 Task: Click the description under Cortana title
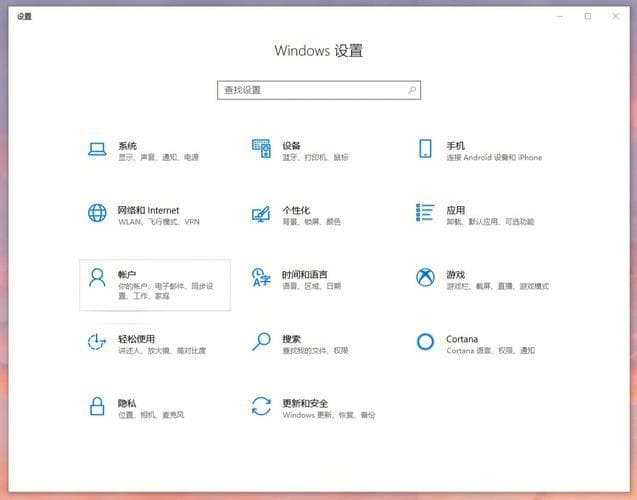coord(490,351)
